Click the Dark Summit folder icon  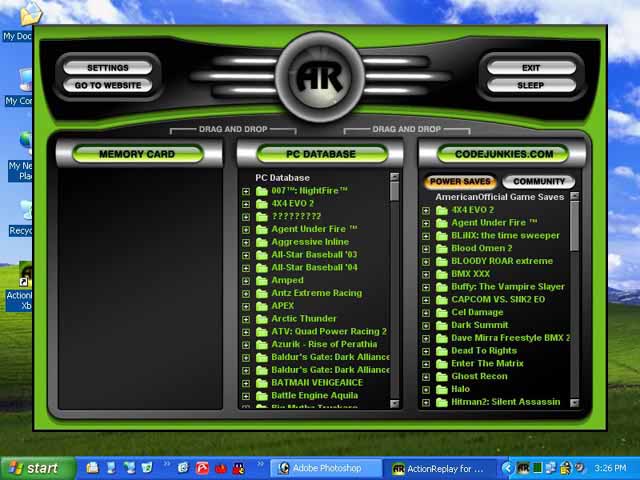click(x=442, y=325)
